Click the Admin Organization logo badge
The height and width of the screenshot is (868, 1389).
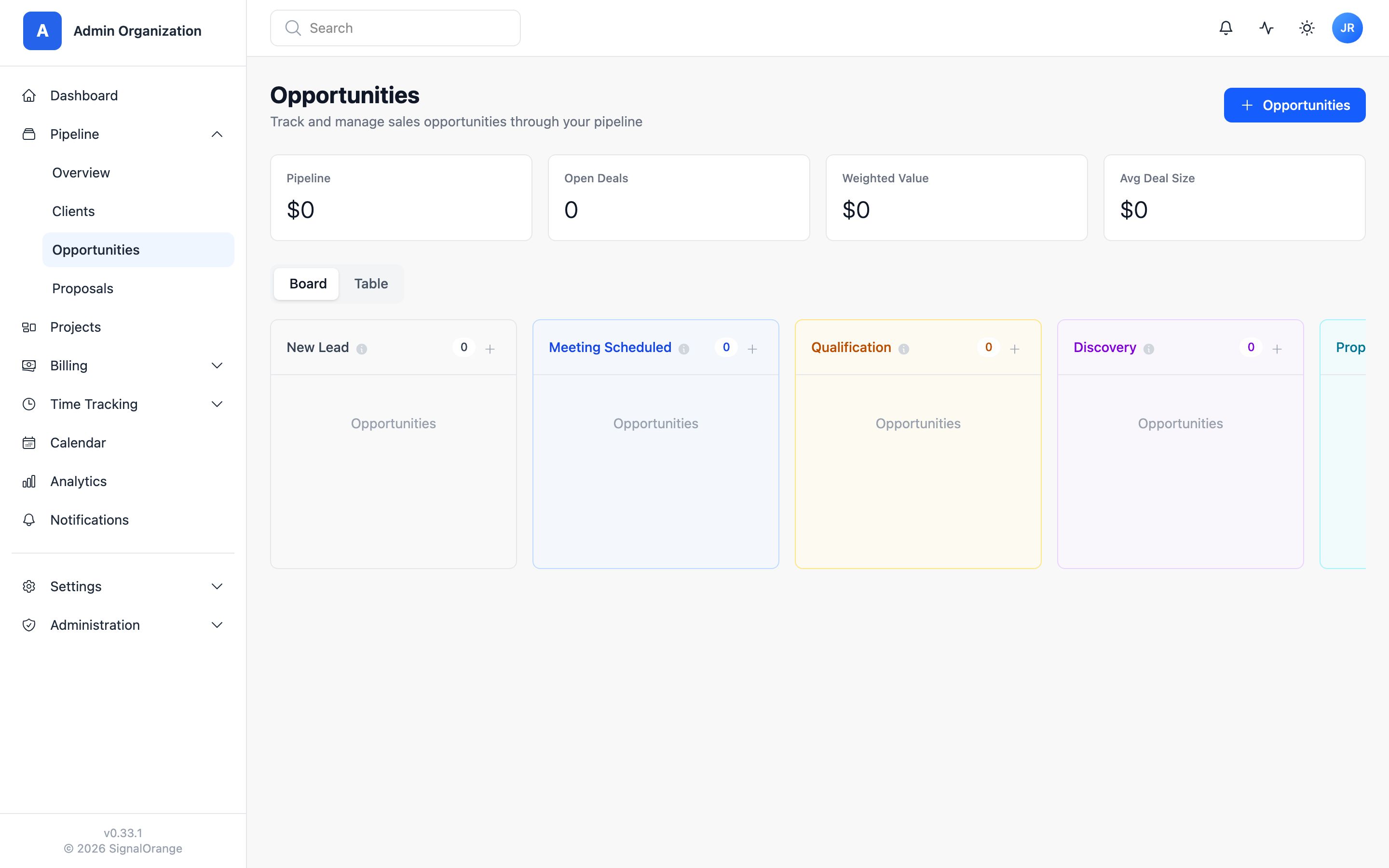click(x=42, y=31)
